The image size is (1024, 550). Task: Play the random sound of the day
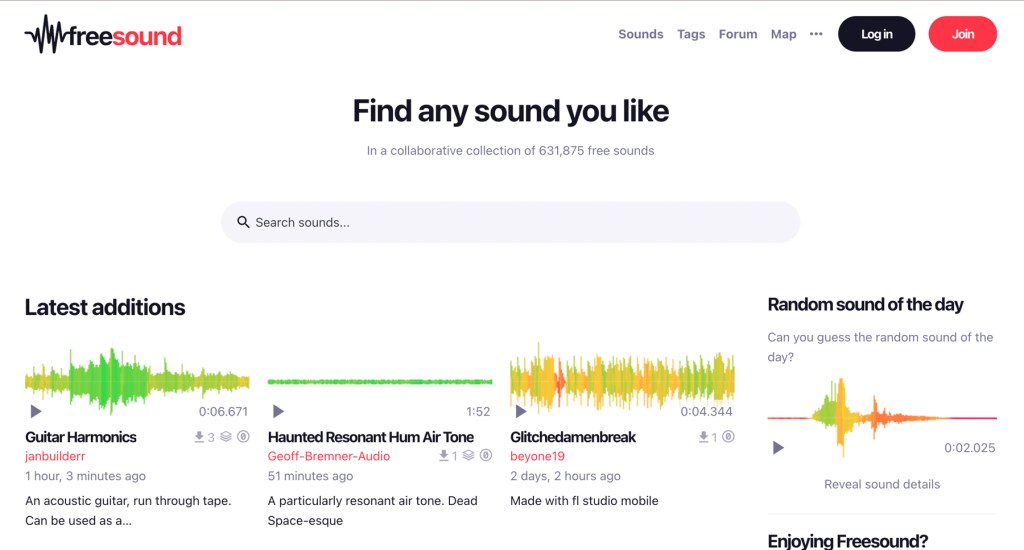tap(778, 448)
